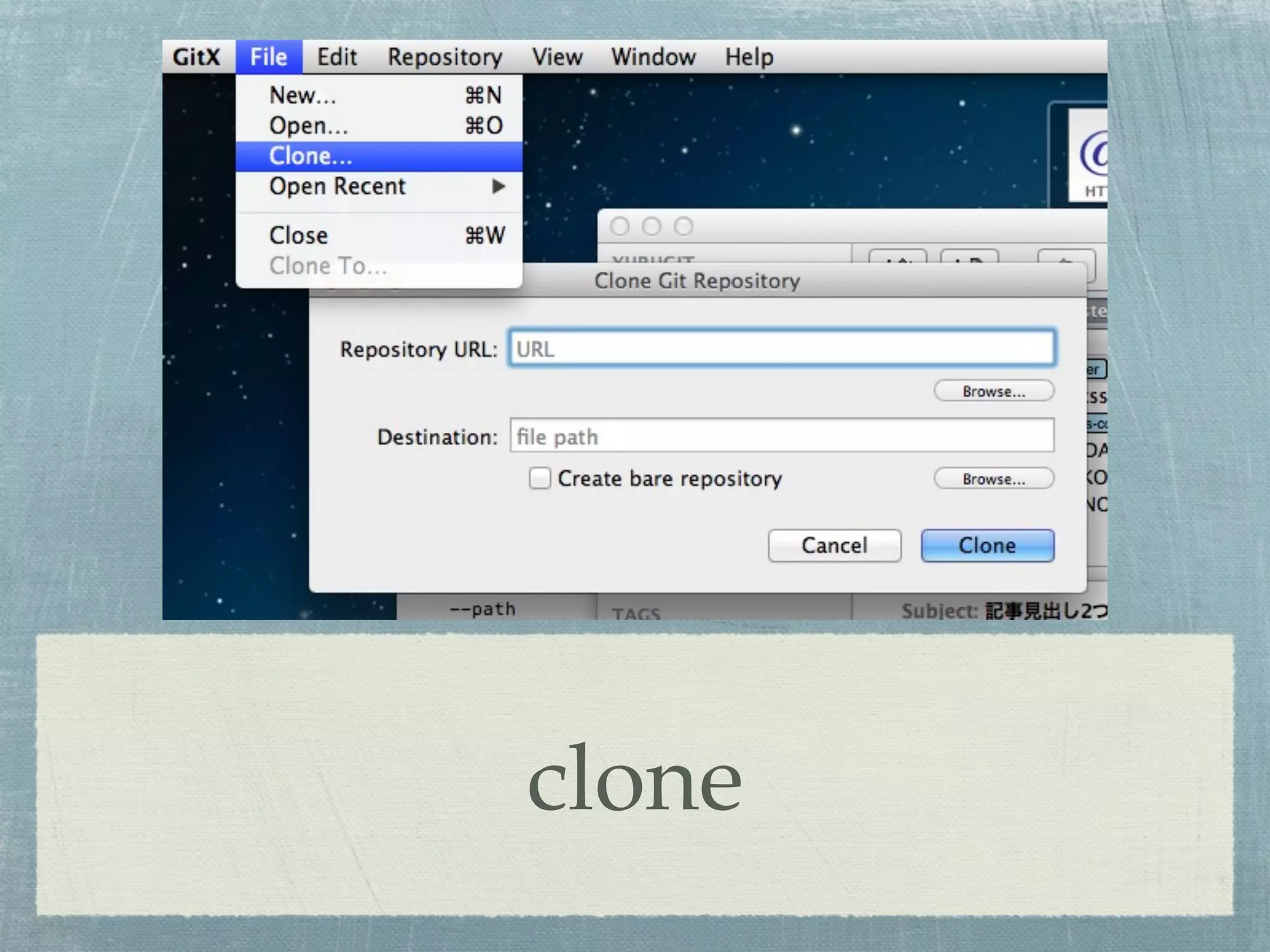Click the background window's zoom circle
Screen dimensions: 1270x952
click(683, 226)
